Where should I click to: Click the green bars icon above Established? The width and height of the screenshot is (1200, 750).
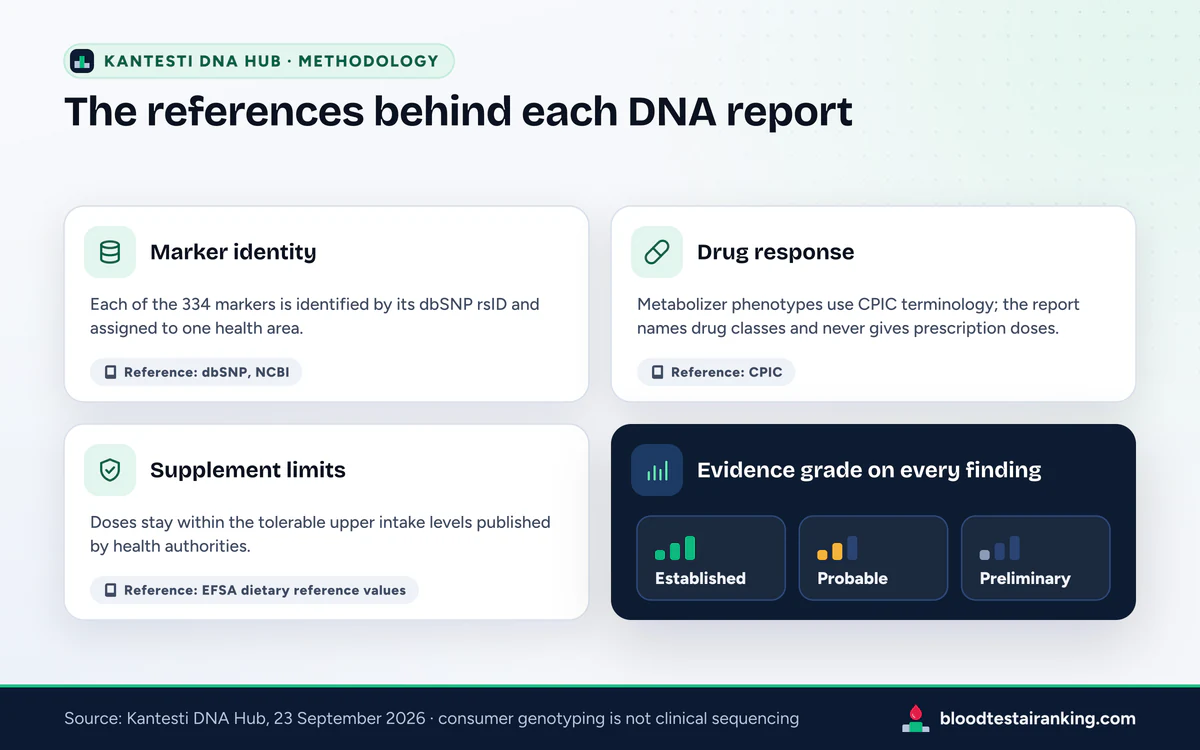675,548
